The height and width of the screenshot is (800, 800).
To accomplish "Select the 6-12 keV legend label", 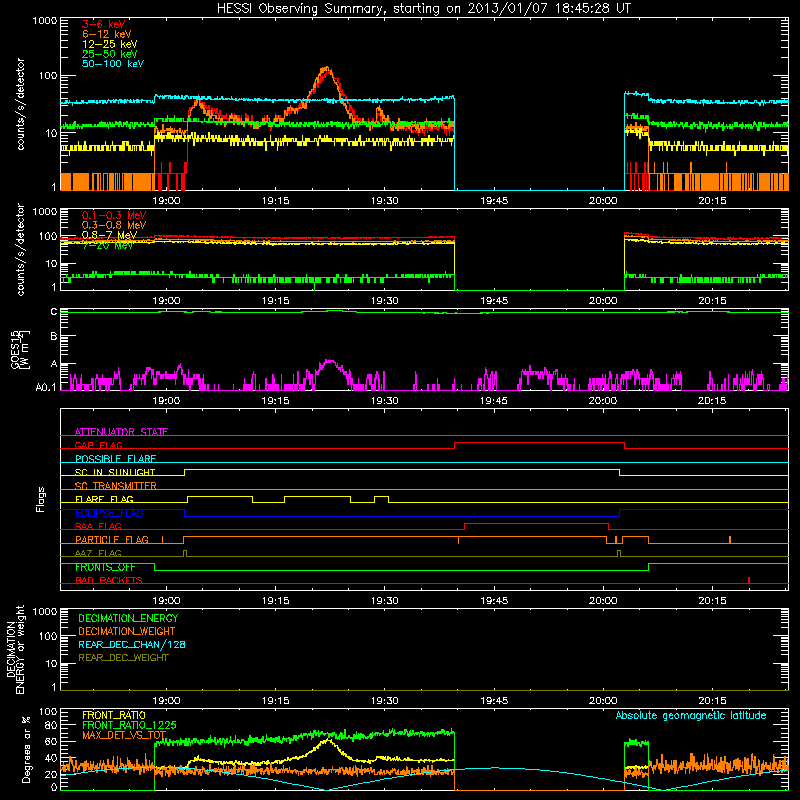I will pos(107,34).
